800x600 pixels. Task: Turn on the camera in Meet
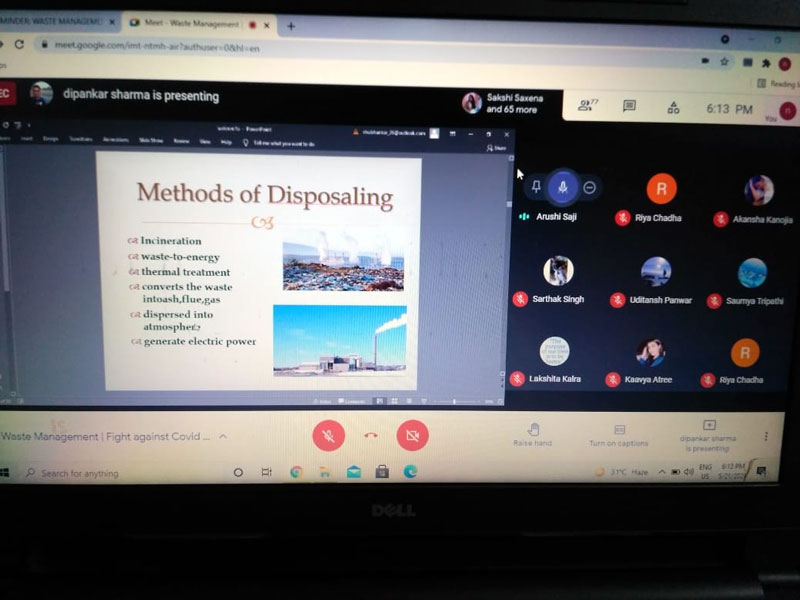411,435
